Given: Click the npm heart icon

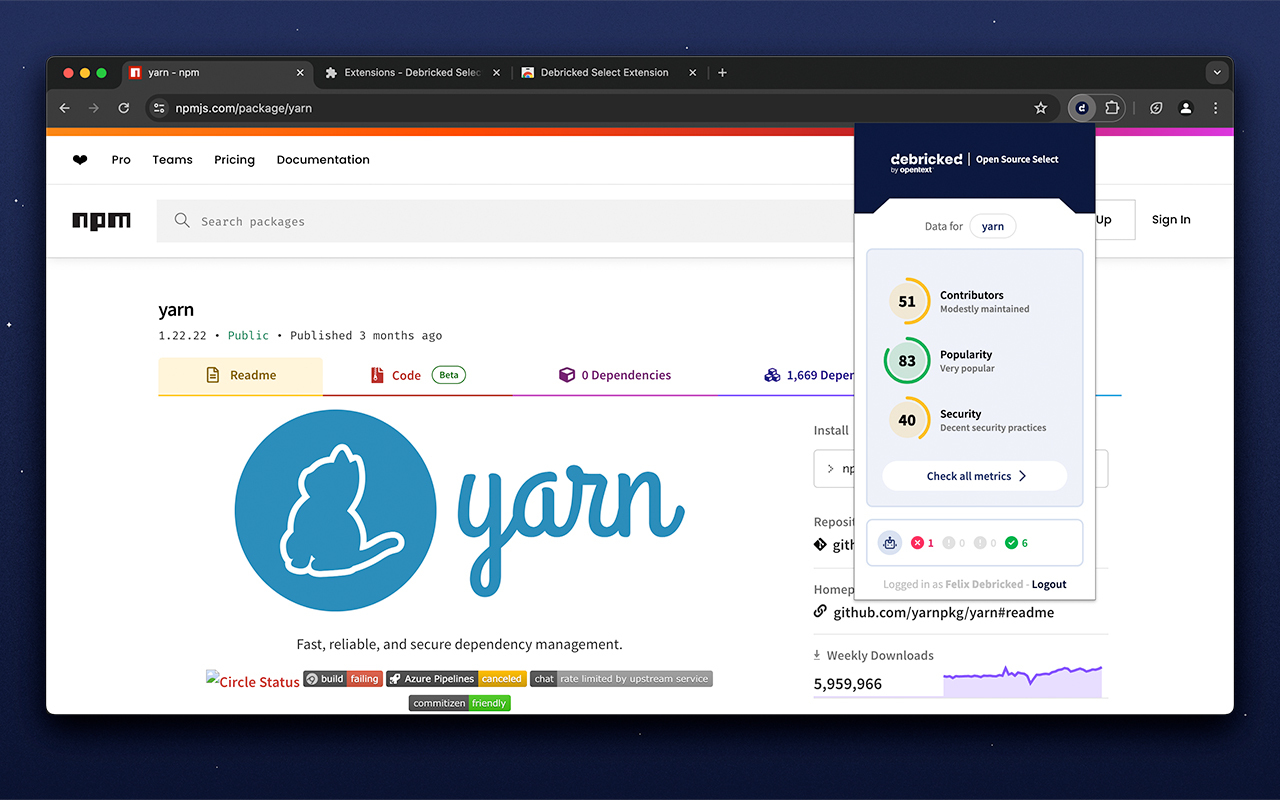Looking at the screenshot, I should click(x=80, y=160).
